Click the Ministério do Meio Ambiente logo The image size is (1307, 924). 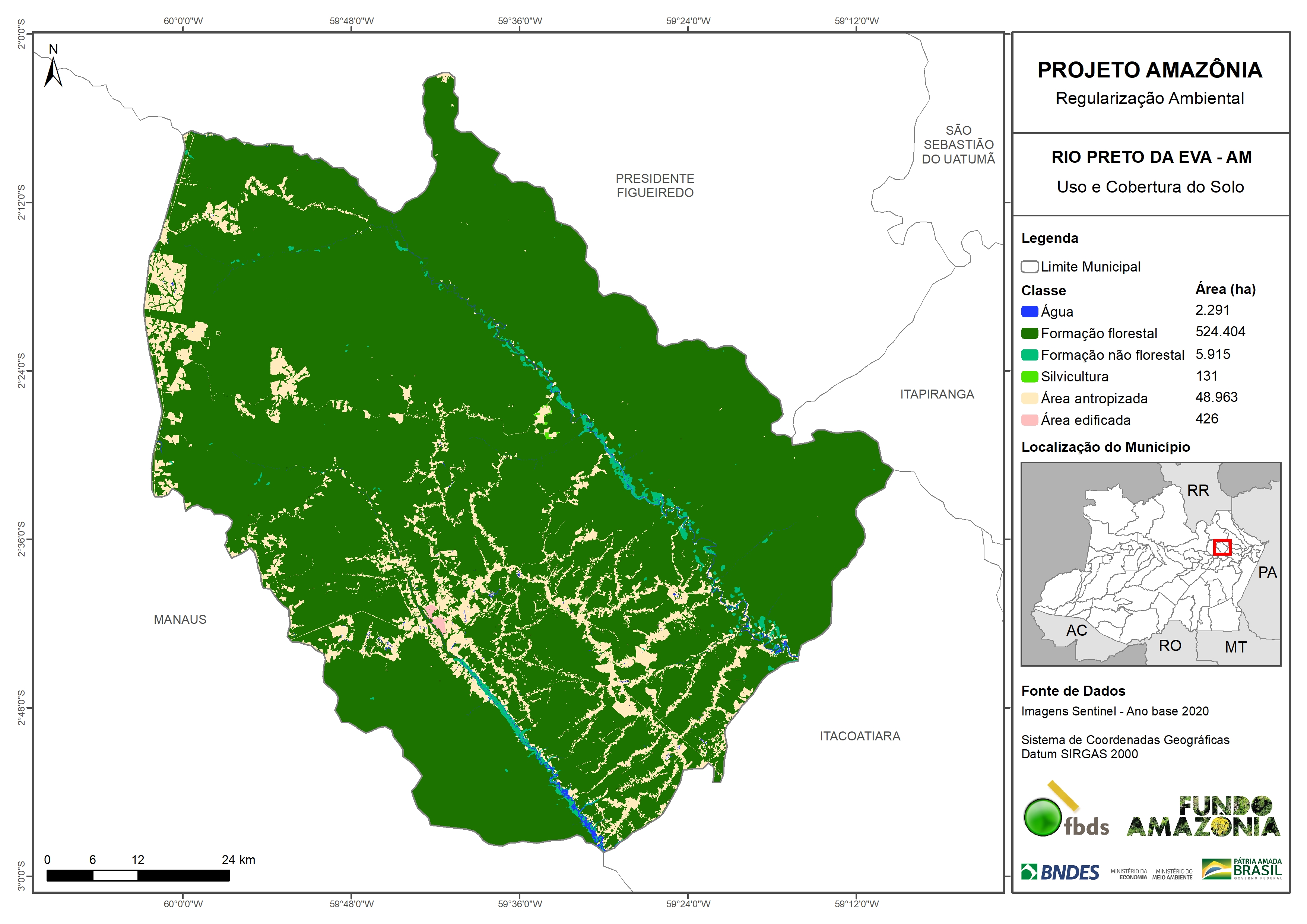tap(1172, 874)
